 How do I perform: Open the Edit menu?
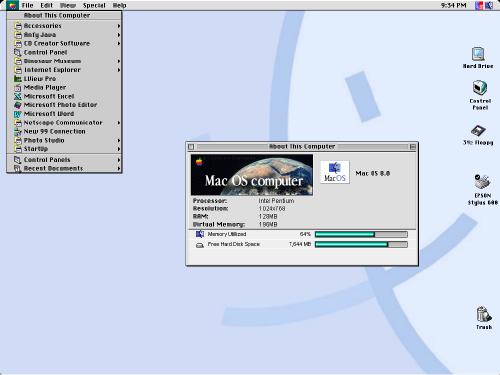point(47,5)
